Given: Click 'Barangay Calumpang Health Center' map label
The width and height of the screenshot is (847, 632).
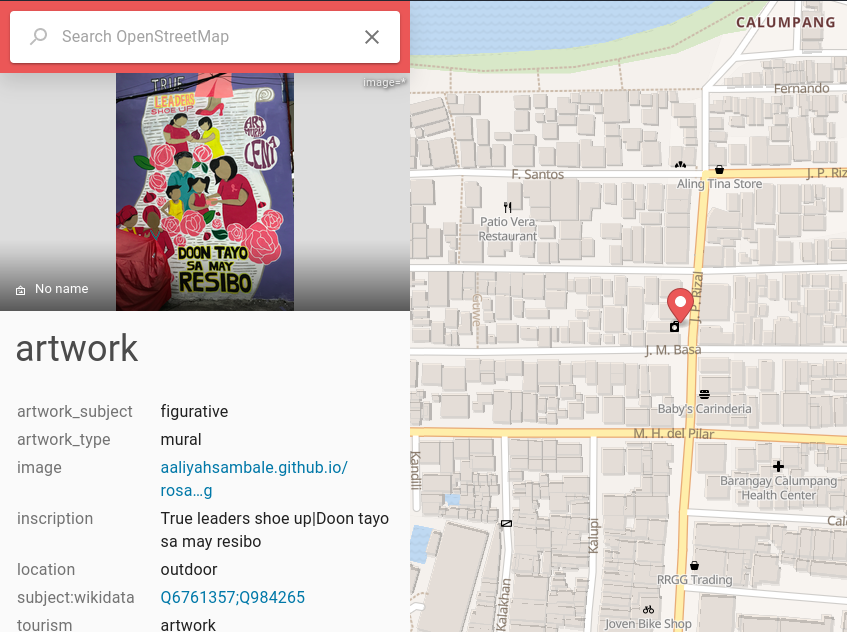Looking at the screenshot, I should (778, 488).
